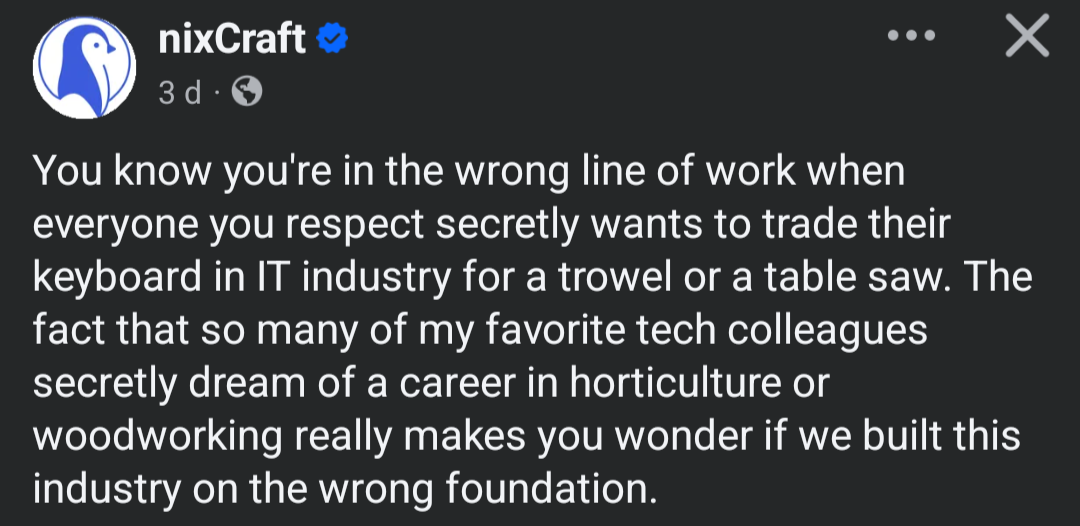Click the globe public audience icon
Screen dimensions: 1080x526
click(246, 93)
